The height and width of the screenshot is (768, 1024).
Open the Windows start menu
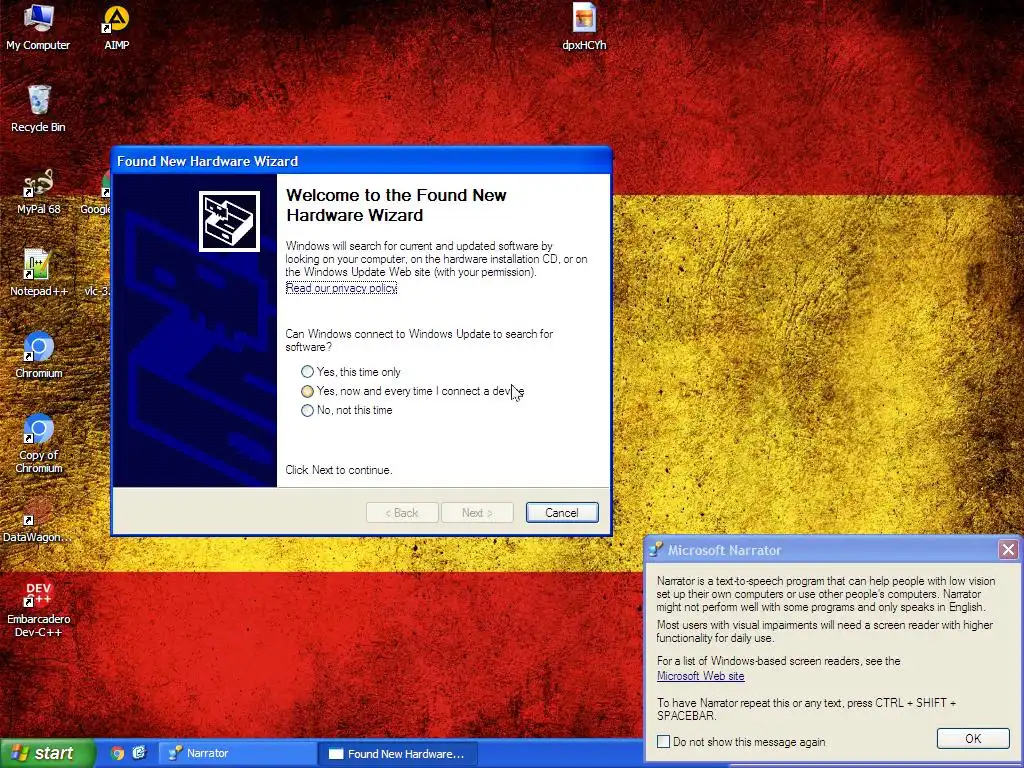(x=47, y=754)
